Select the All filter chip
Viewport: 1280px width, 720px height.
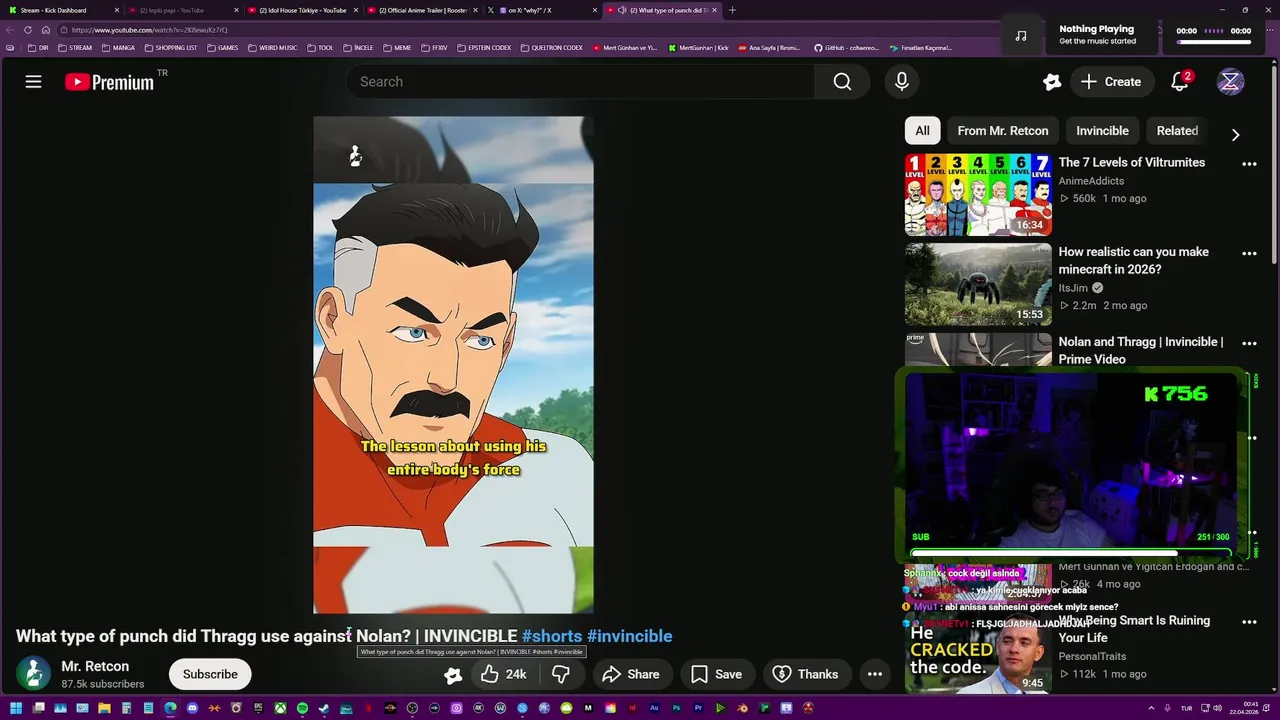(922, 131)
